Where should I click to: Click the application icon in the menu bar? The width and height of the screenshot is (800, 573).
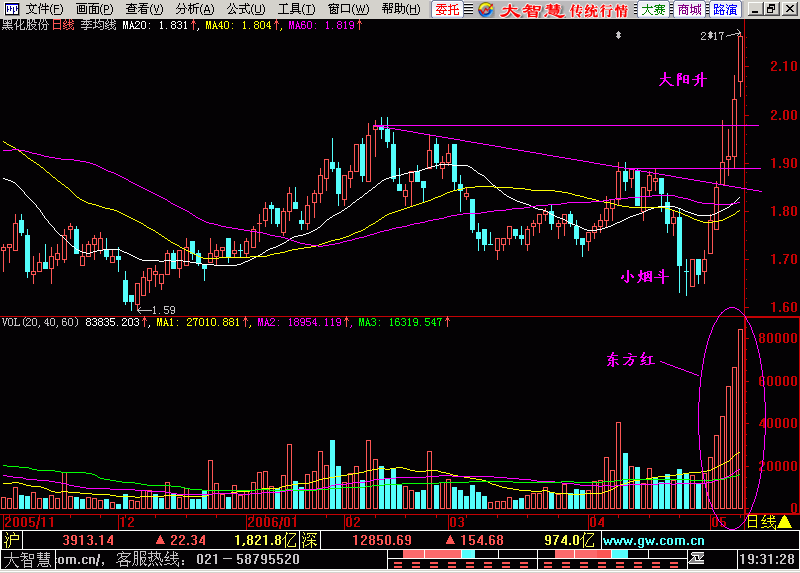[11, 9]
